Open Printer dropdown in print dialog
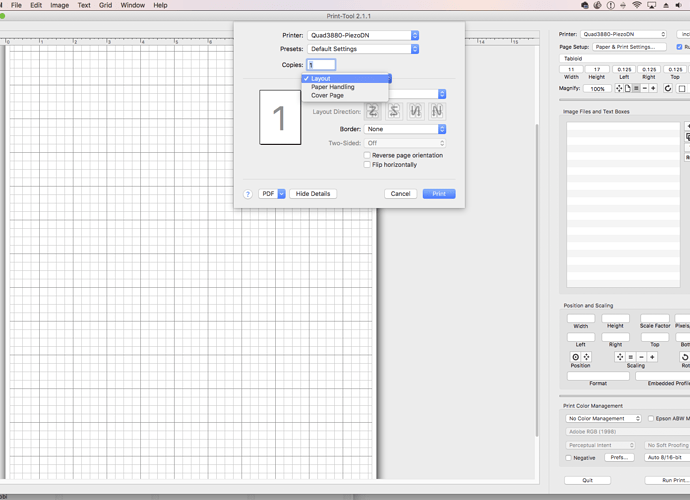This screenshot has height=500, width=690. [363, 35]
